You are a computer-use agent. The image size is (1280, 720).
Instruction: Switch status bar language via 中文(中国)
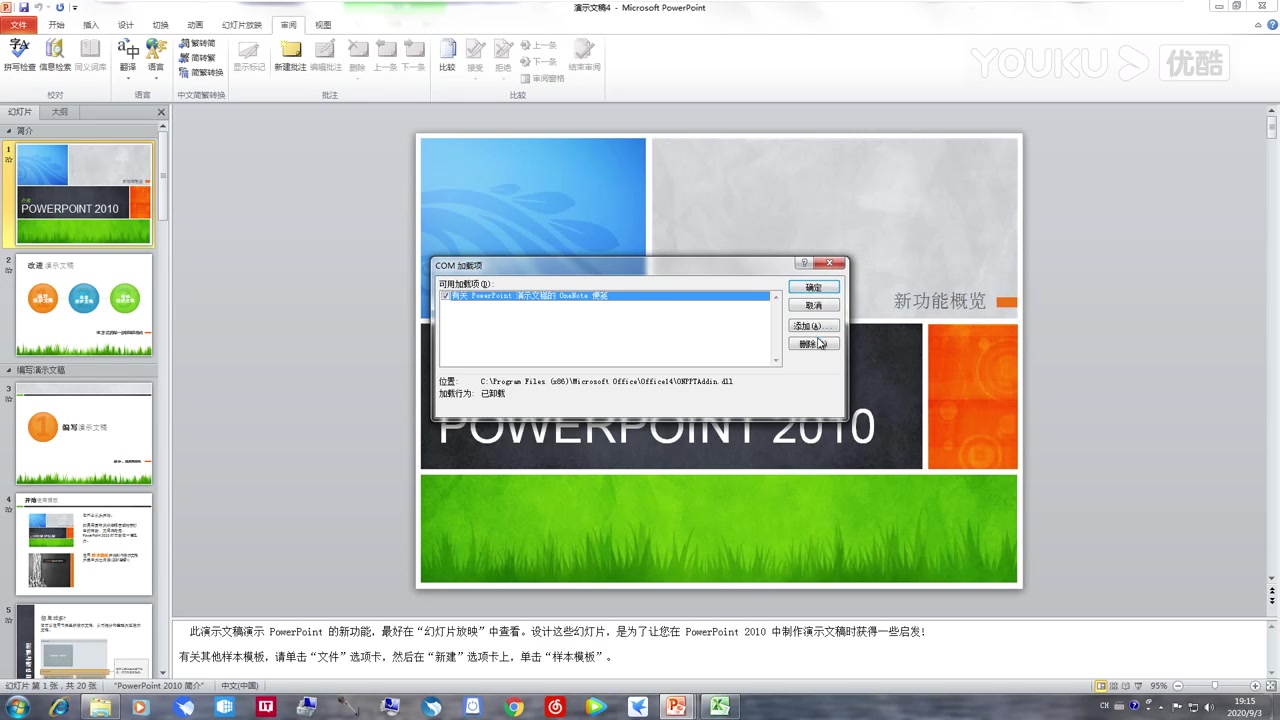pos(239,685)
